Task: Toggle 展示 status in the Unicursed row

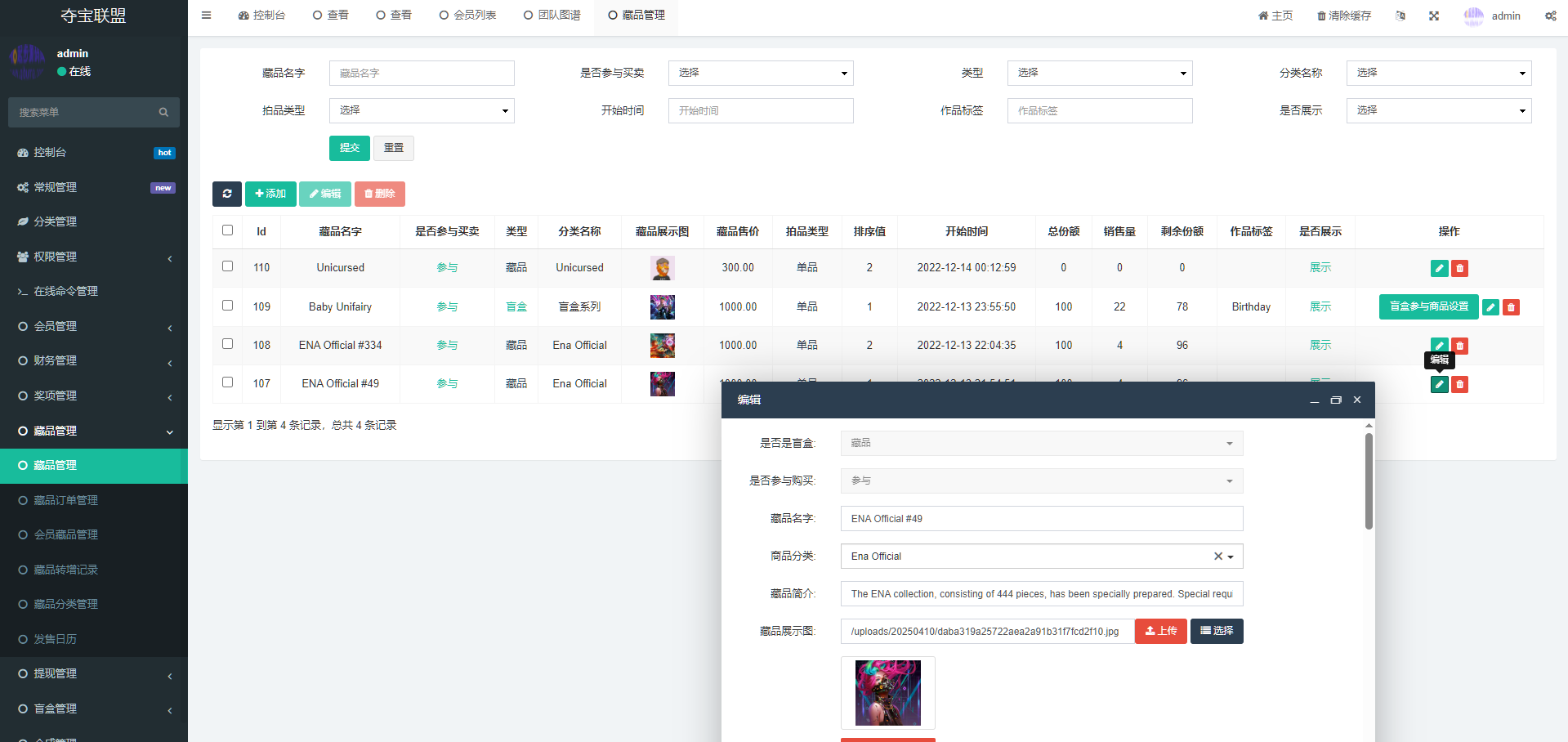Action: point(1320,268)
